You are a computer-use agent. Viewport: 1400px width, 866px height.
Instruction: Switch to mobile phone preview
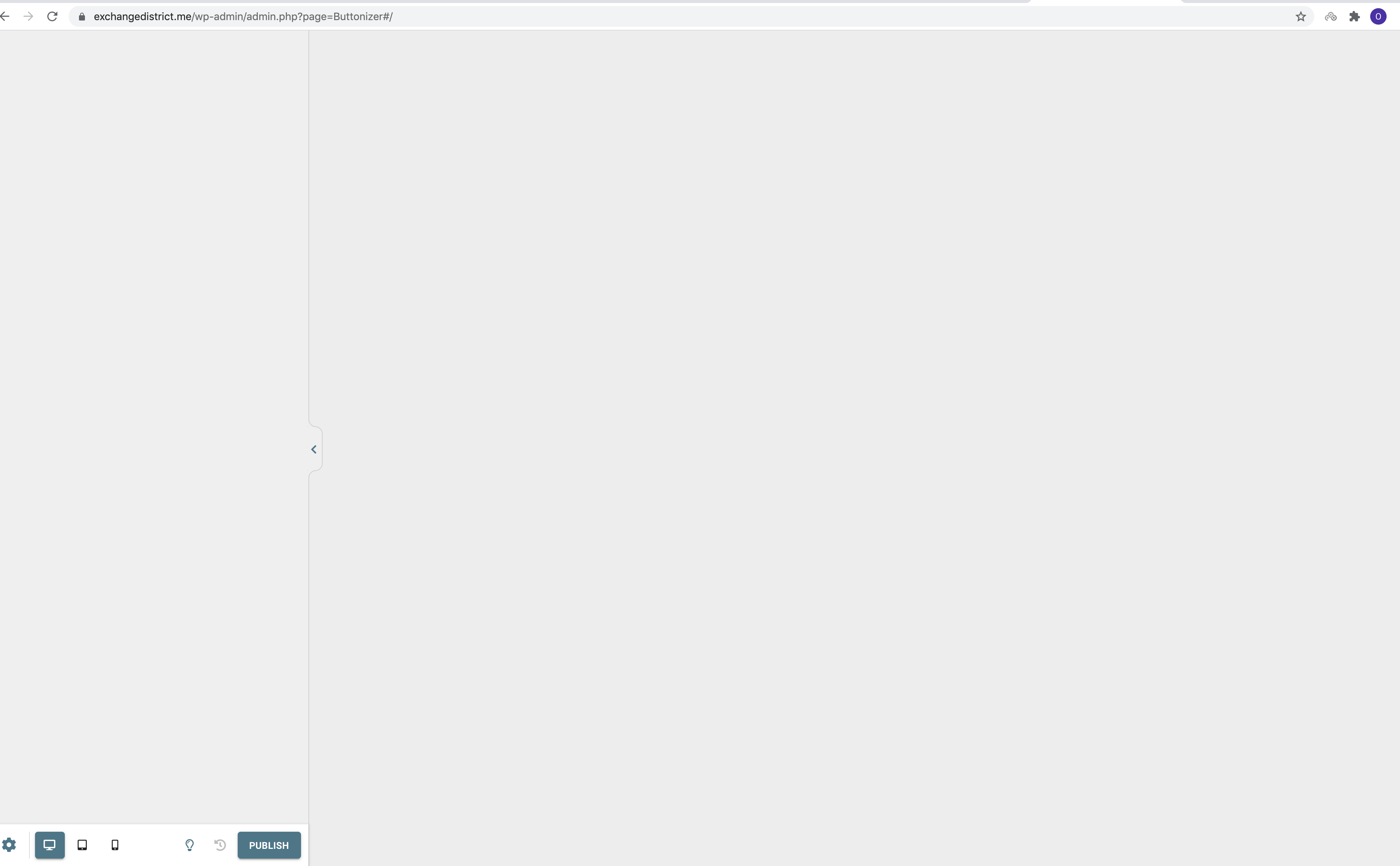pyautogui.click(x=115, y=845)
